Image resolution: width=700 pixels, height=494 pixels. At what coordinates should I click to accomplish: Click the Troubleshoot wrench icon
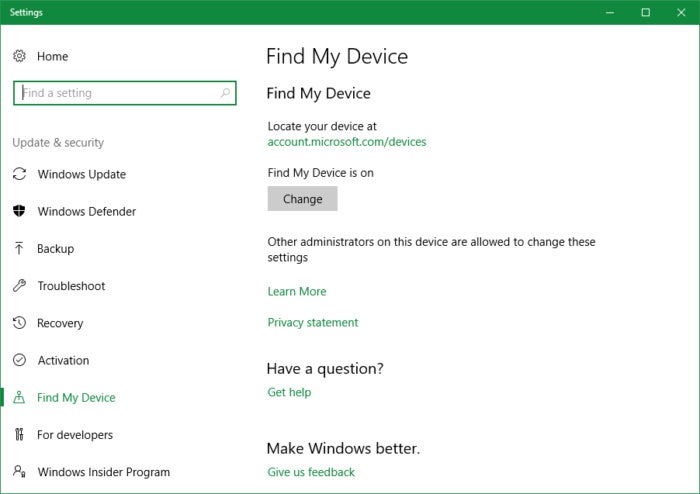coord(19,285)
